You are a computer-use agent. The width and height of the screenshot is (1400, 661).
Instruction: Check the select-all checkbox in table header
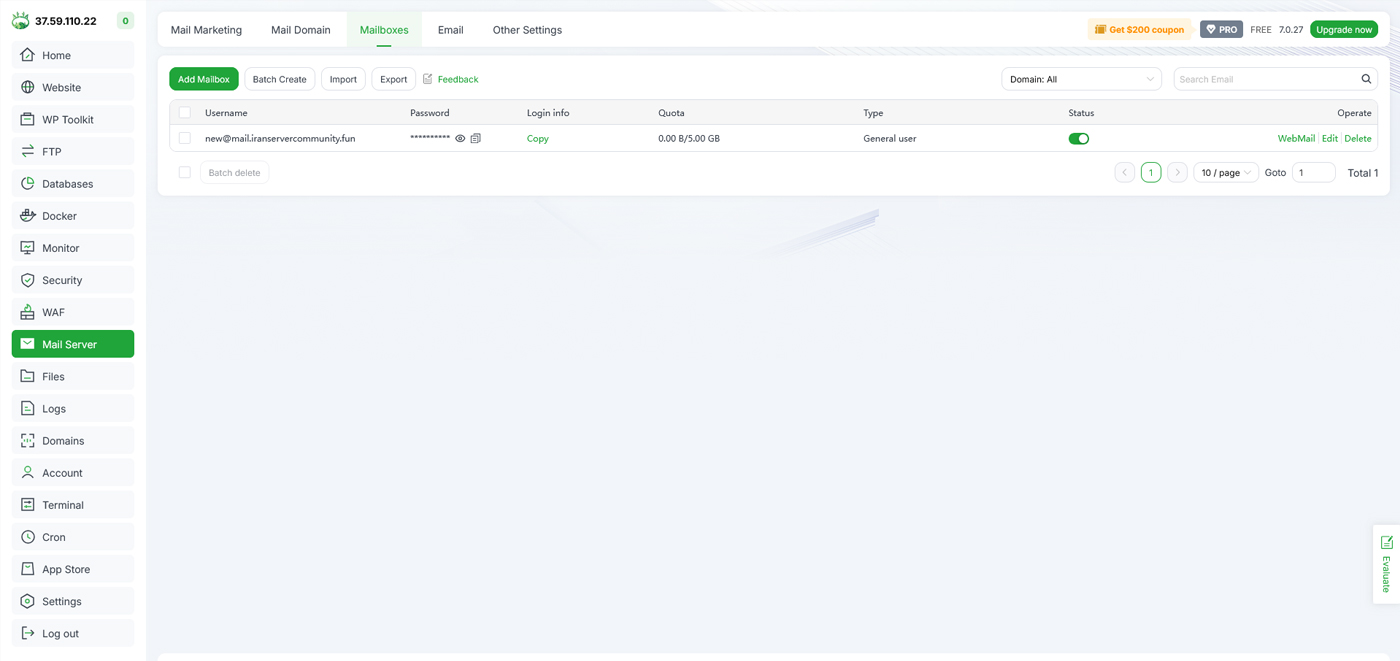tap(185, 113)
